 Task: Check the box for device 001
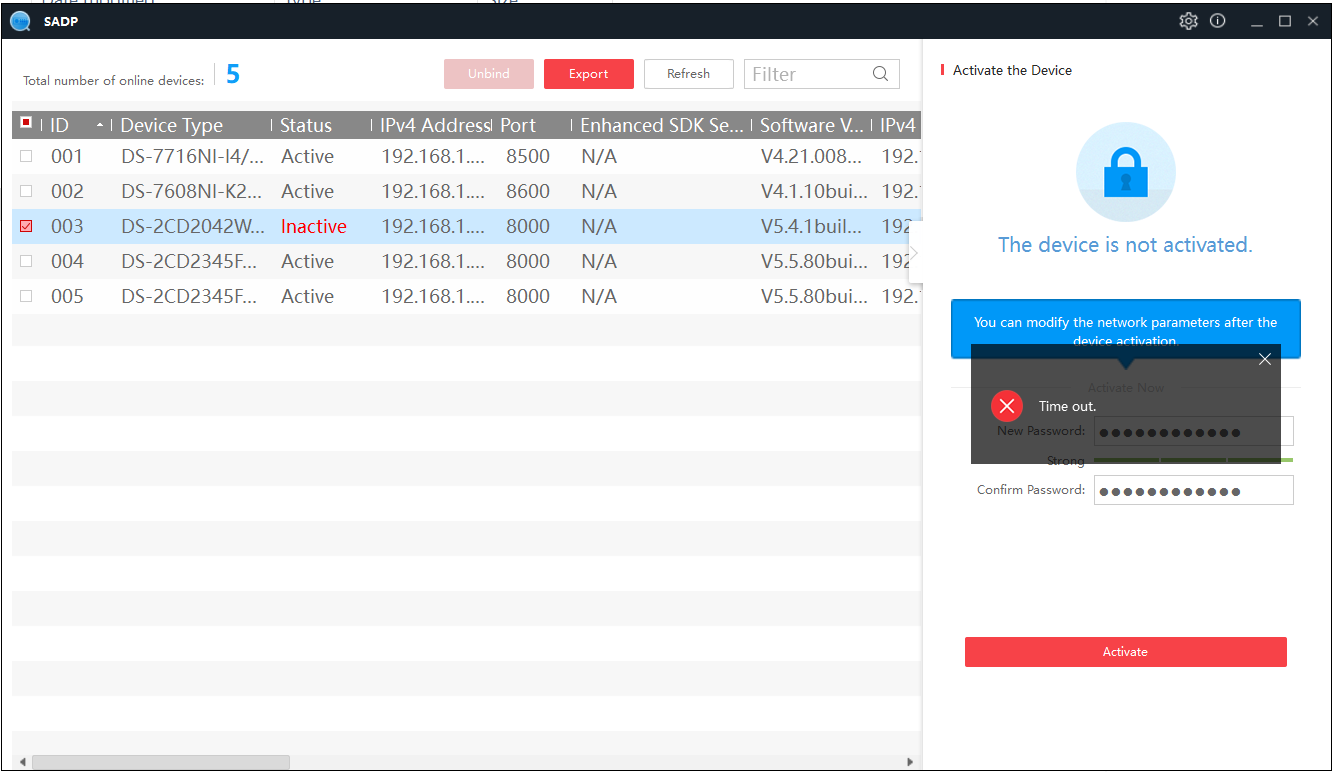26,156
